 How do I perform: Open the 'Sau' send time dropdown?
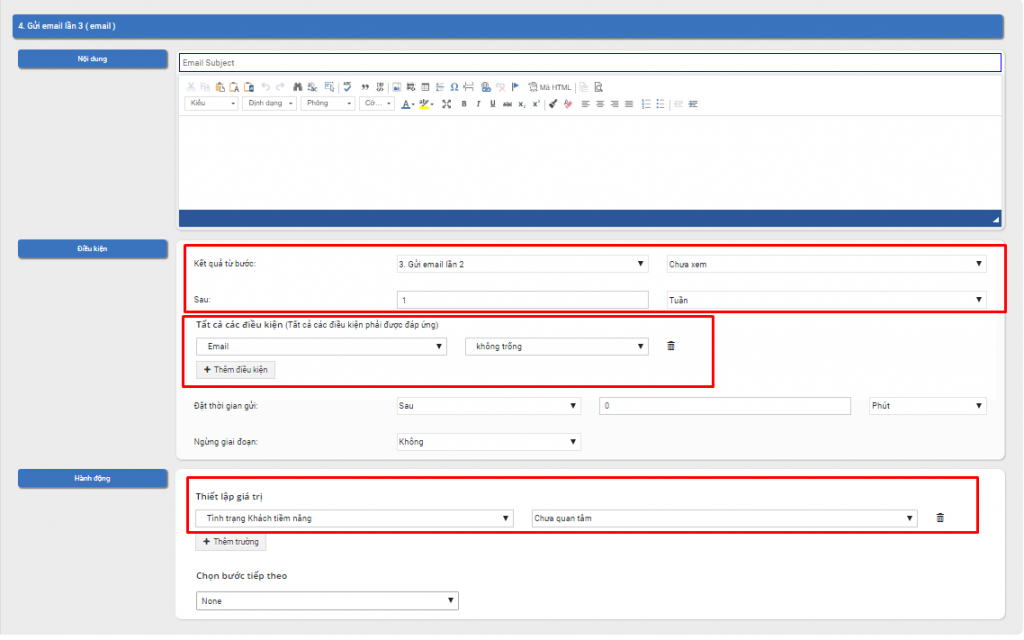488,406
